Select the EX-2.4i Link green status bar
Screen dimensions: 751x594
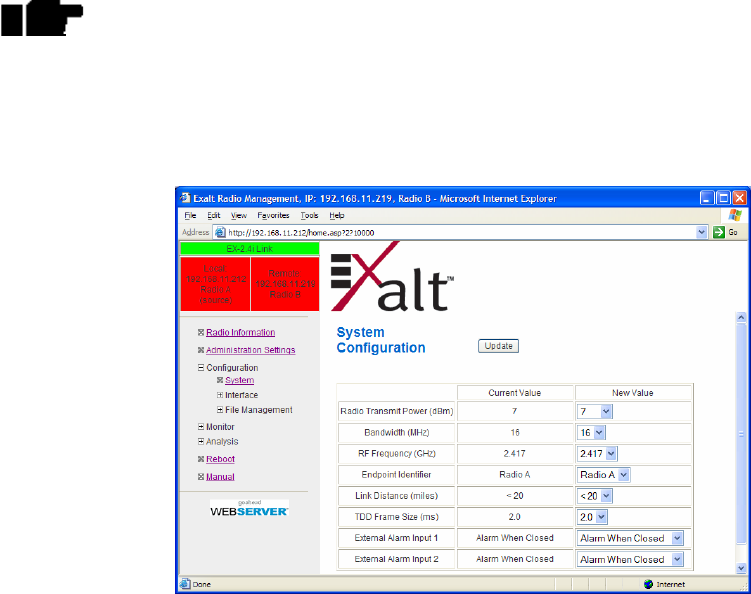(250, 249)
